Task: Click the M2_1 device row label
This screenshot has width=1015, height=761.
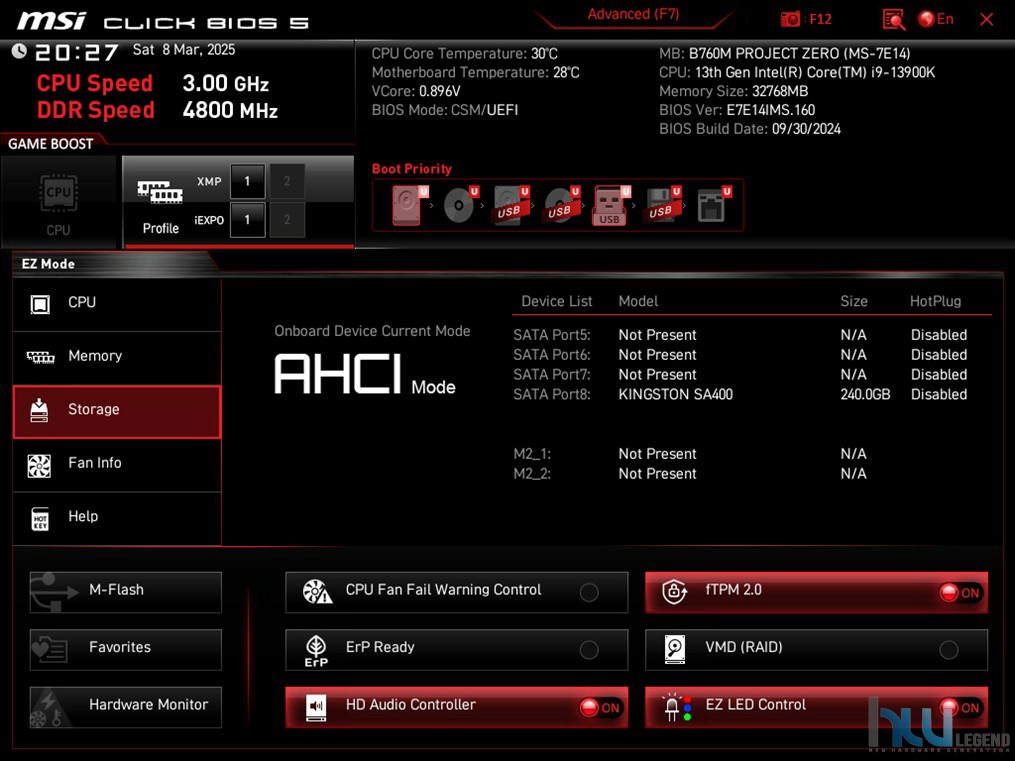Action: 532,454
